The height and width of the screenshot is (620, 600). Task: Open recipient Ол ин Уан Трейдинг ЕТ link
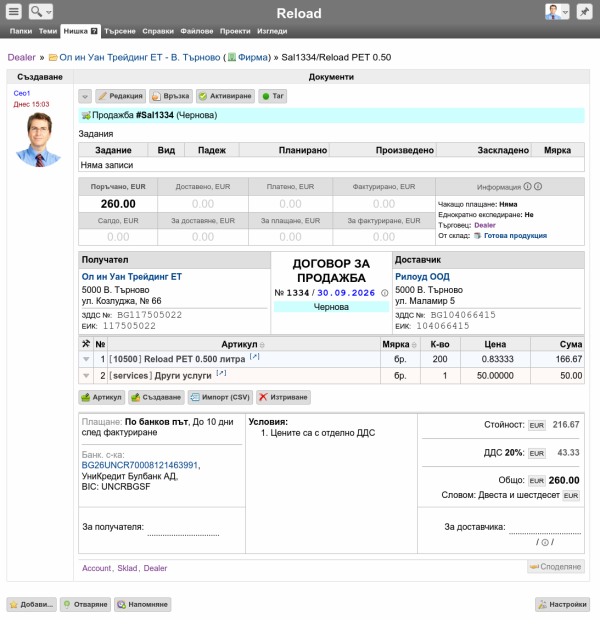coord(132,277)
